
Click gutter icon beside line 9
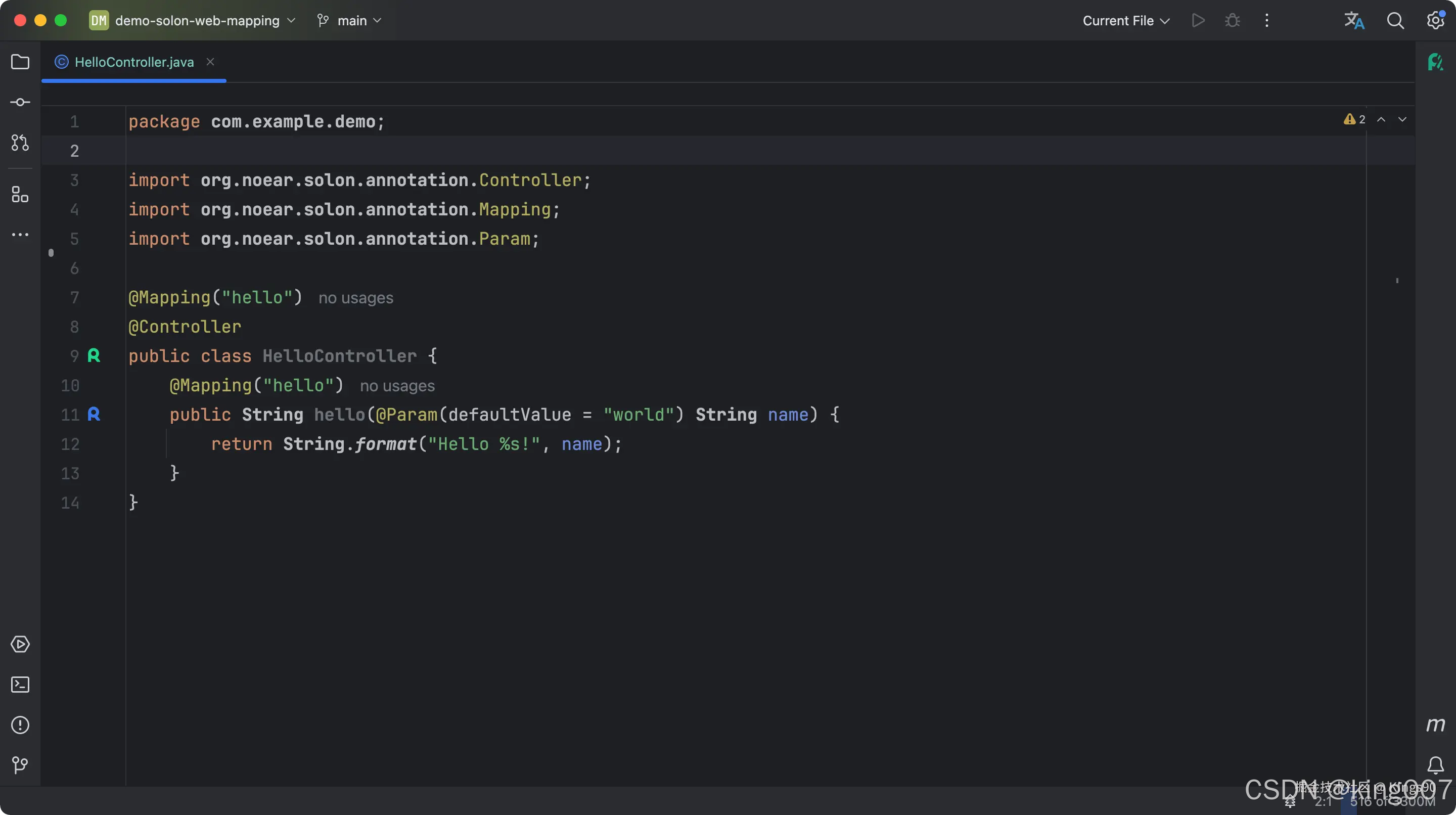tap(94, 355)
